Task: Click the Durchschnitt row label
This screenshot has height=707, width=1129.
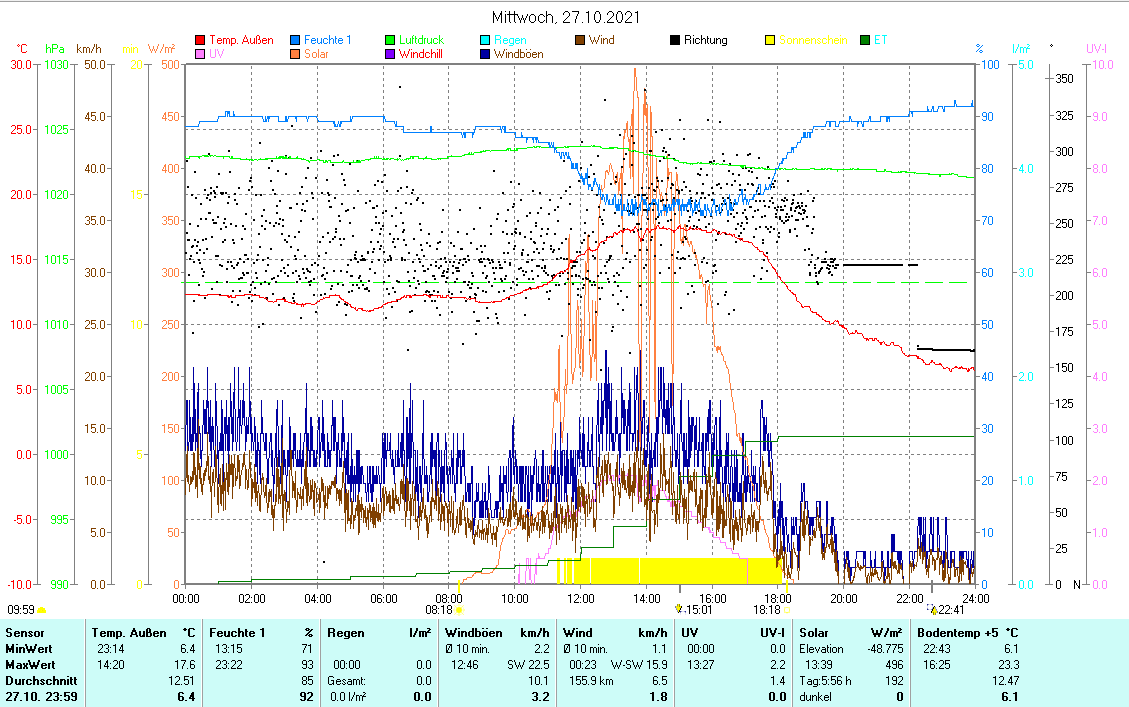Action: [x=38, y=681]
